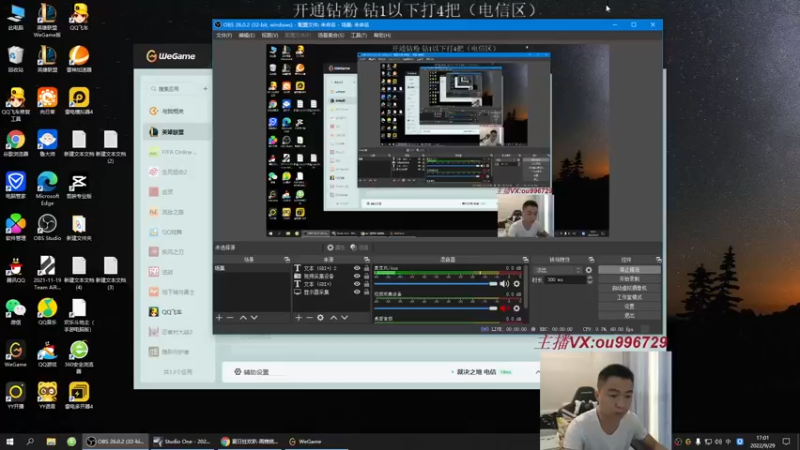
Task: Click 麦克风/Aux volume slider
Action: (436, 284)
